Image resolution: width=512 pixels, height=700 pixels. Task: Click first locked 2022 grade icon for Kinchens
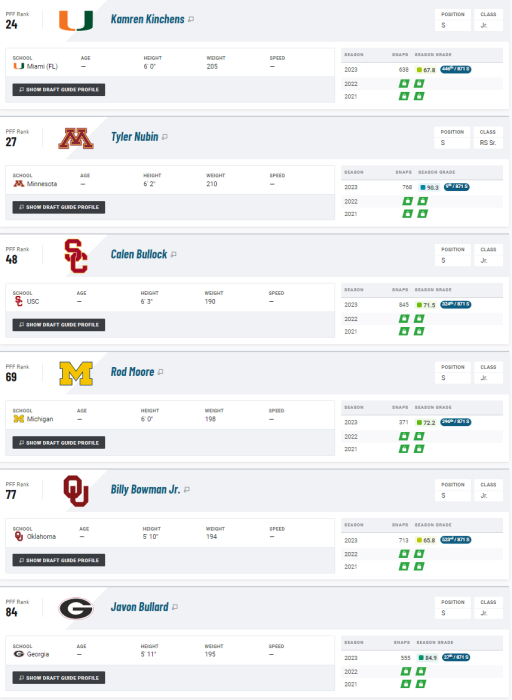click(404, 83)
